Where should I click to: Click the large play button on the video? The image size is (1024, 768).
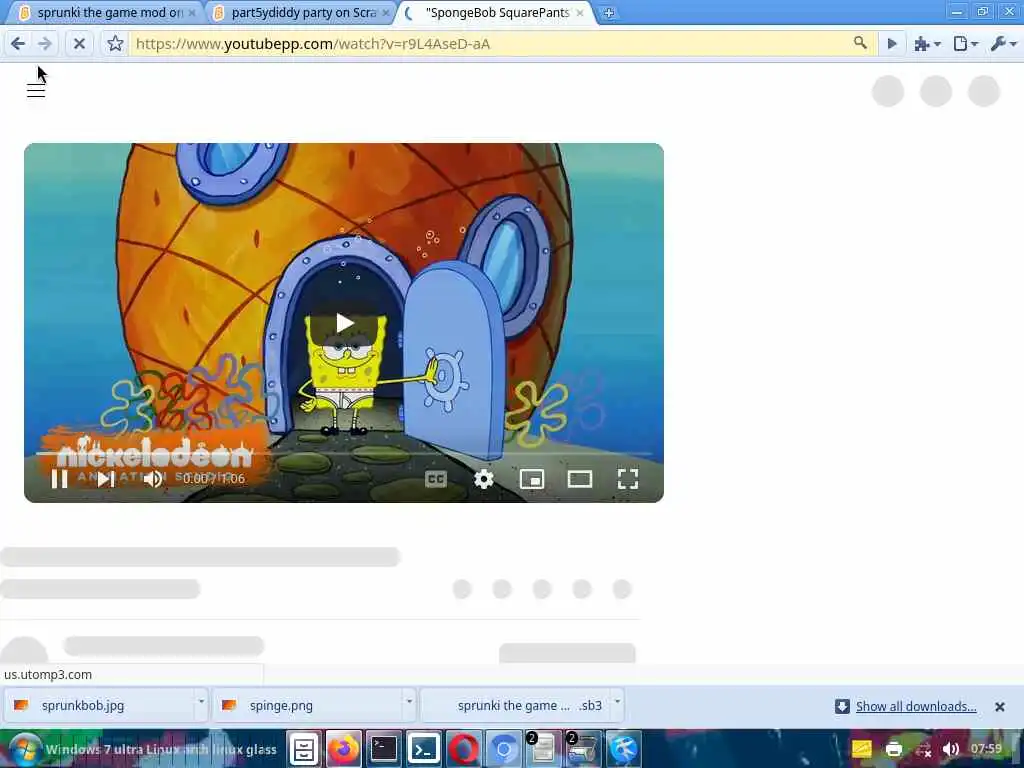[x=345, y=323]
